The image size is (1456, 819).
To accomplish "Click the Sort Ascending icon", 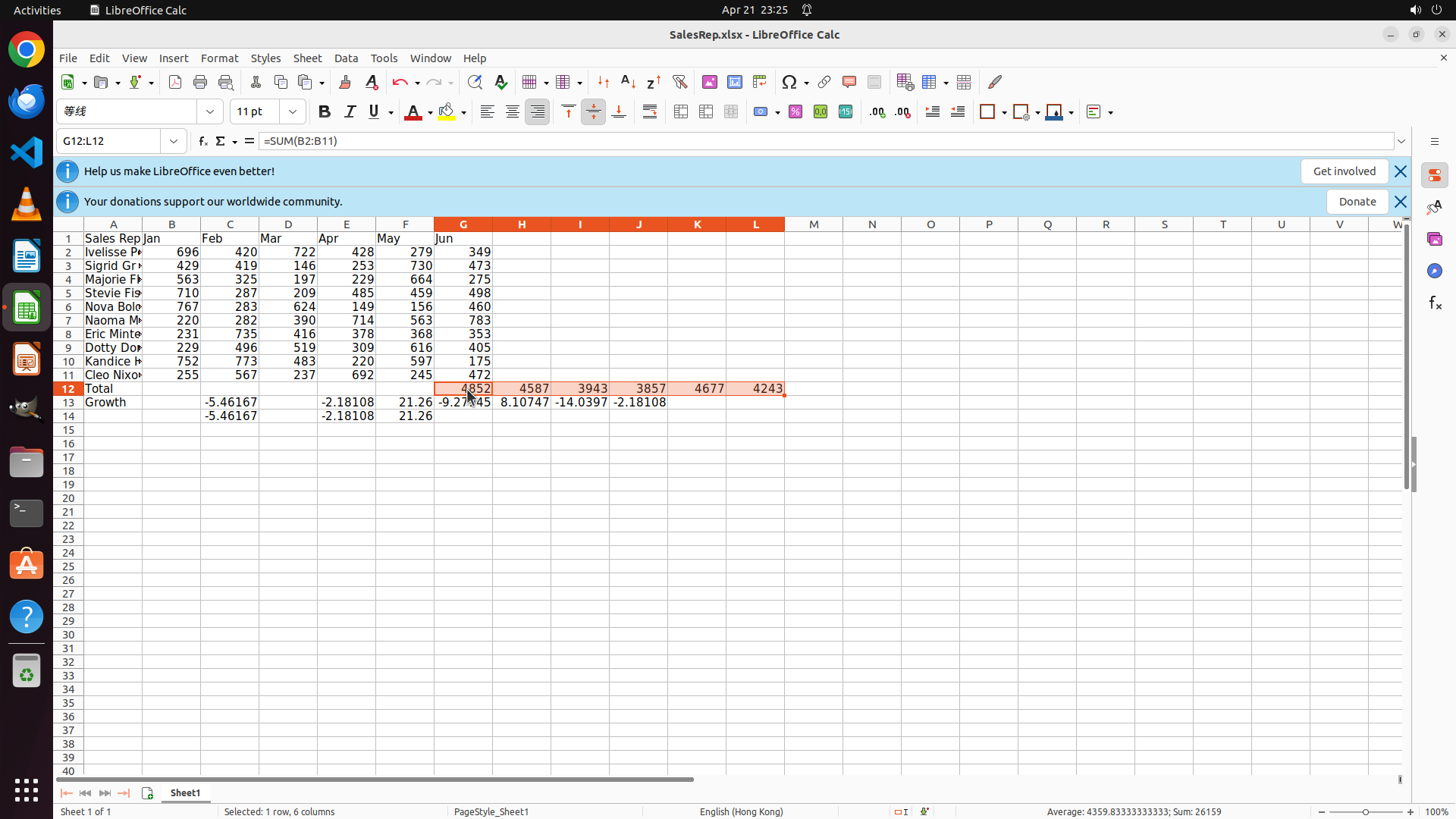I will [628, 82].
